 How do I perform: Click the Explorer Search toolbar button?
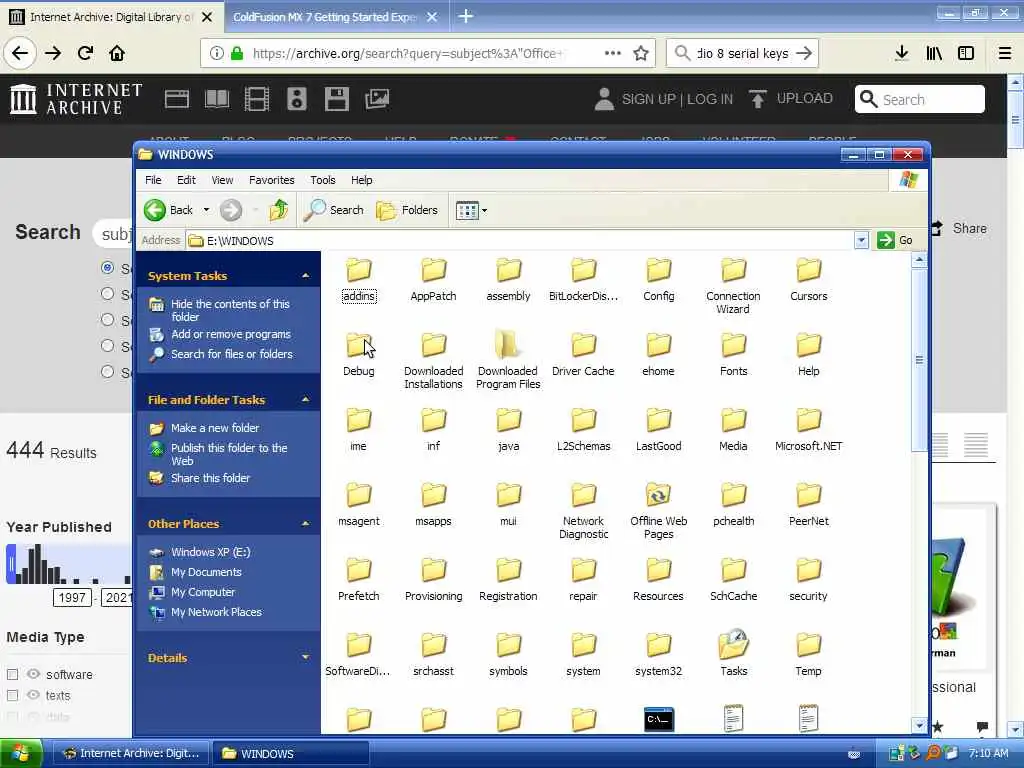pyautogui.click(x=334, y=210)
